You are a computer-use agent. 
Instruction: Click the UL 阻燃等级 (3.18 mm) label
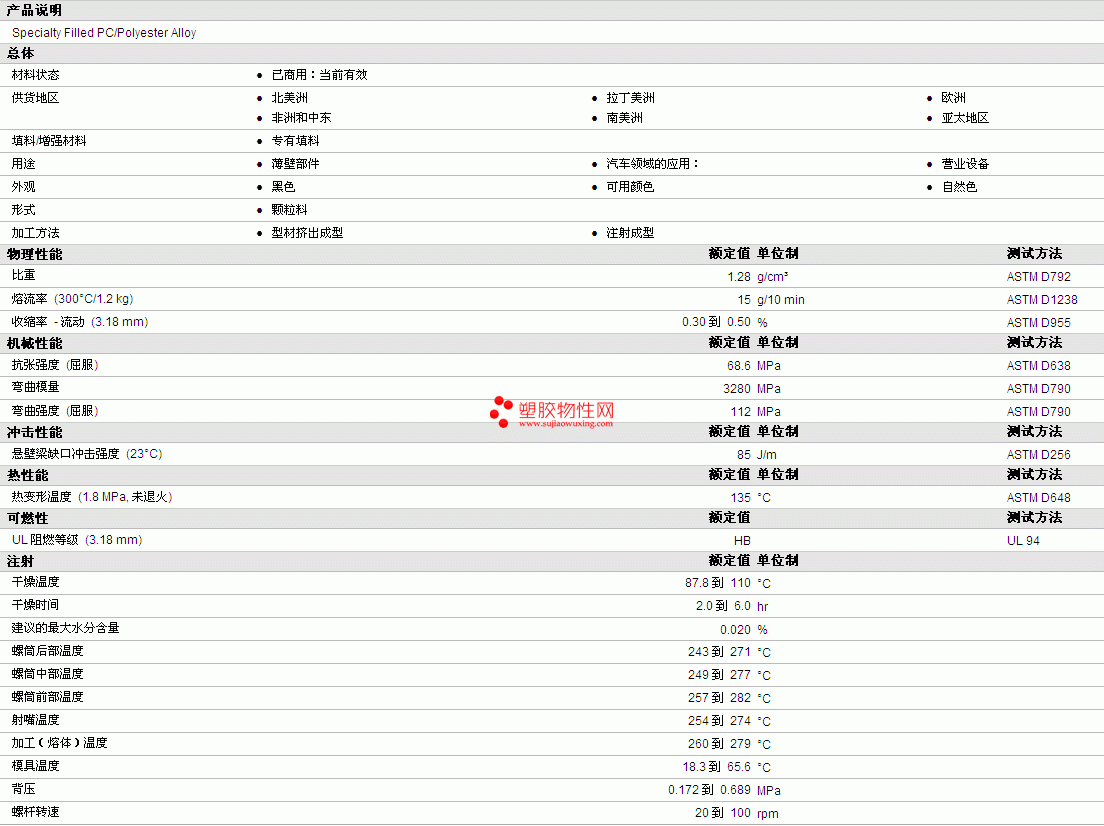click(77, 539)
